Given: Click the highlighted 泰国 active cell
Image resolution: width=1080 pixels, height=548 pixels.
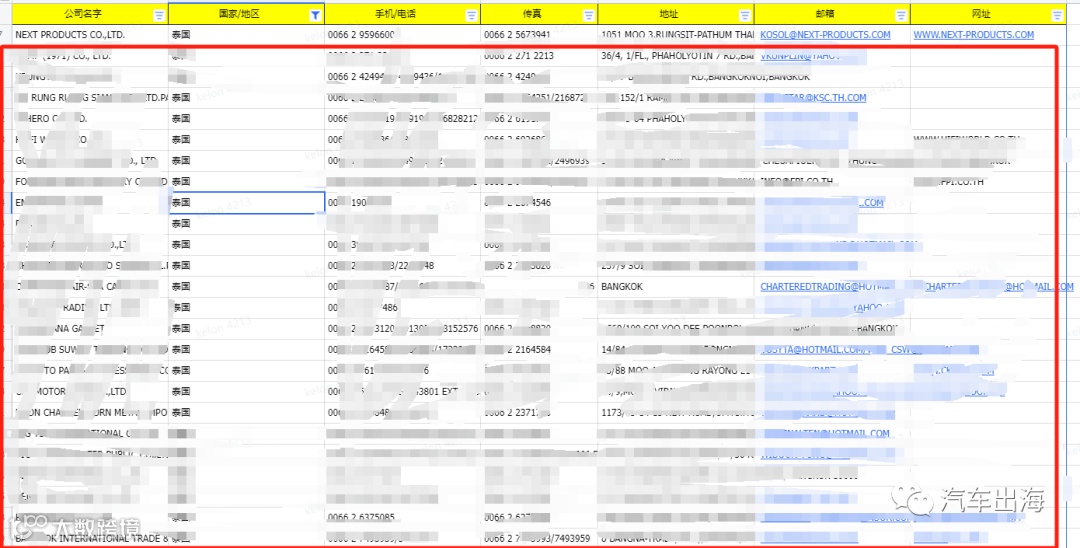Looking at the screenshot, I should tap(247, 202).
